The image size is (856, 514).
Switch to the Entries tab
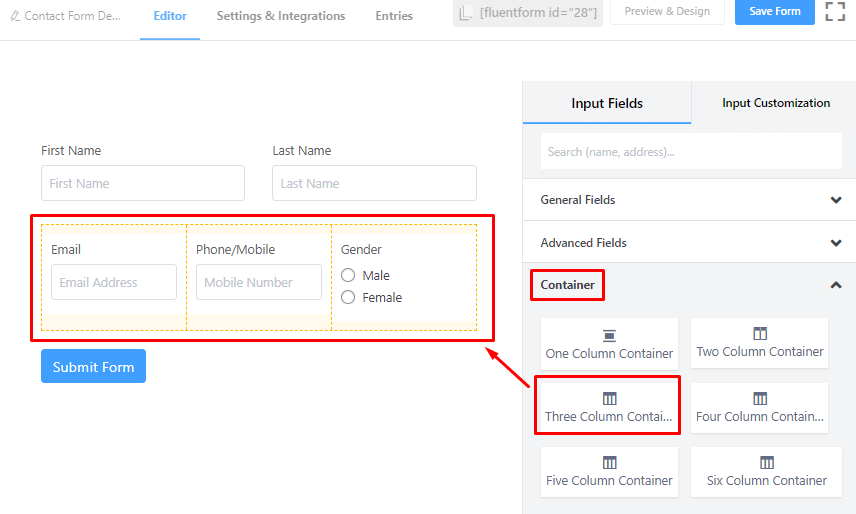(x=394, y=16)
